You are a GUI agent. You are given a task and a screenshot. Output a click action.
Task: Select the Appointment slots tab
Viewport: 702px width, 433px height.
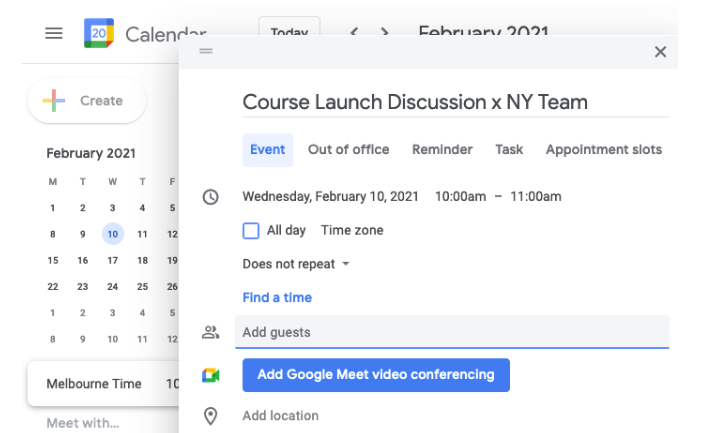pos(603,149)
